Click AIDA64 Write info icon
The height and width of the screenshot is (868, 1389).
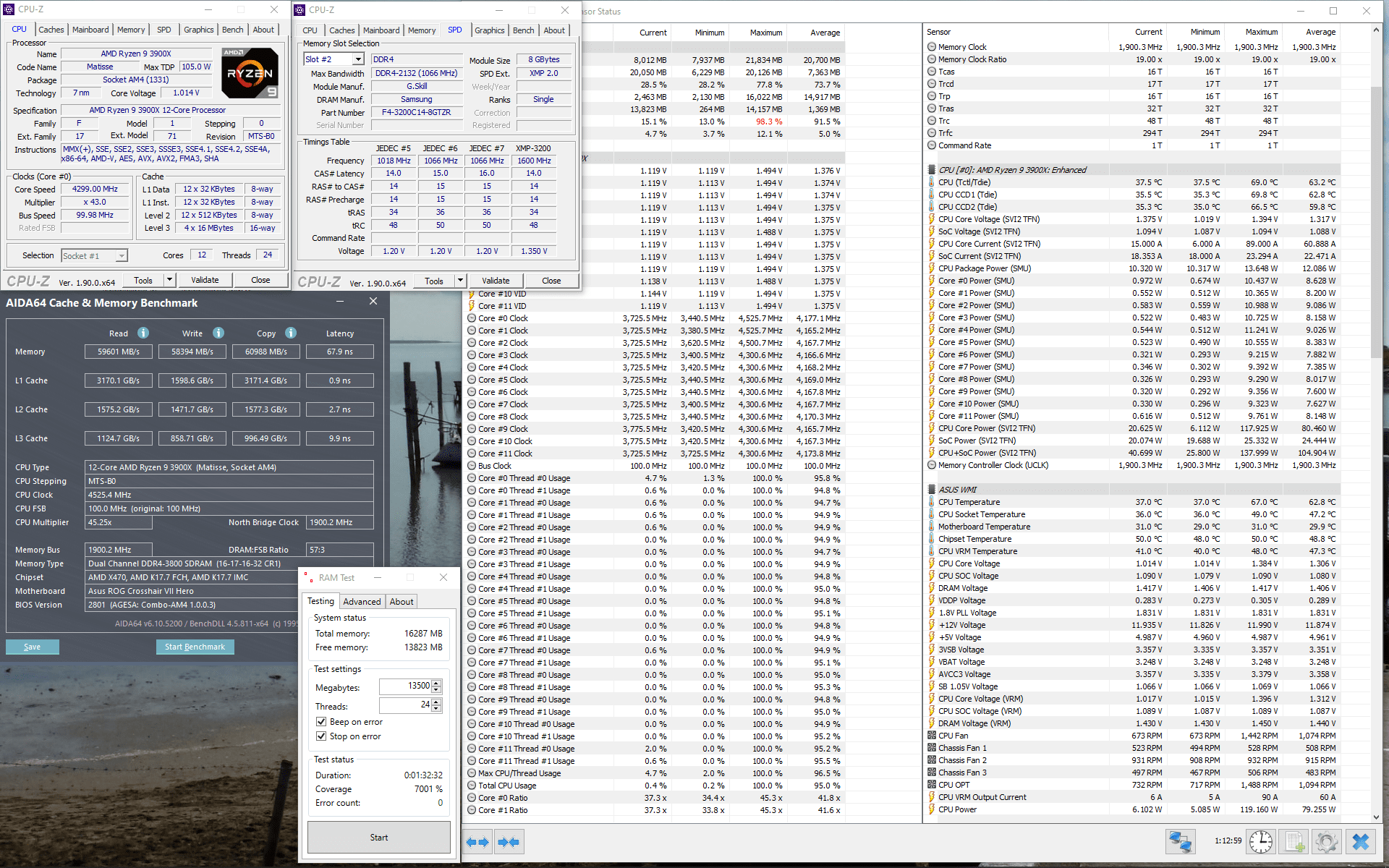point(218,333)
